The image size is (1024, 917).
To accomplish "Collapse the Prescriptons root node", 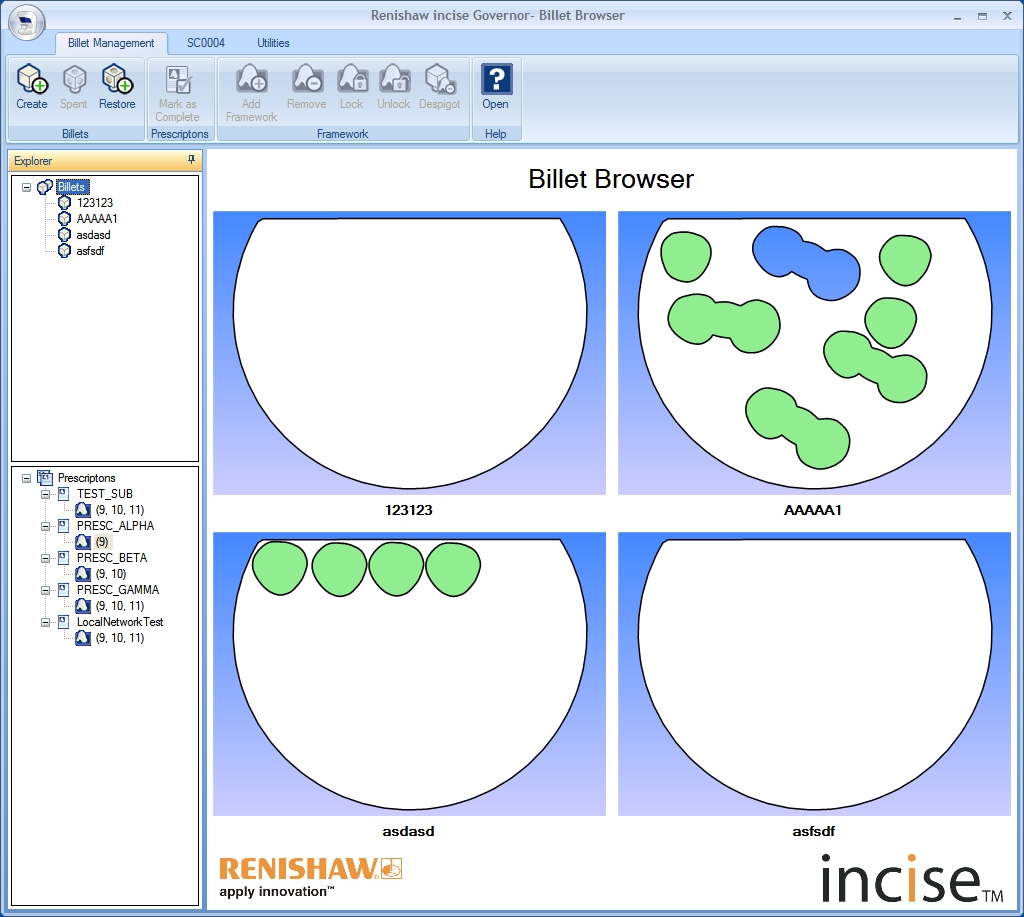I will click(x=26, y=478).
